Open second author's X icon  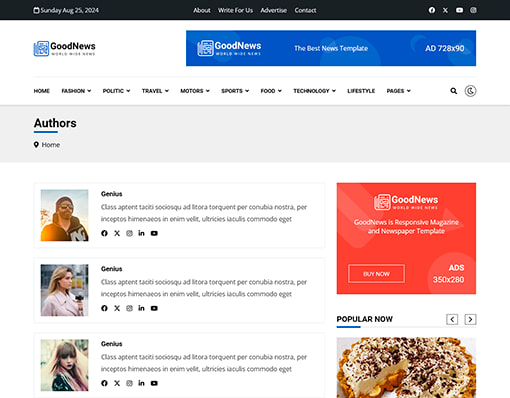pyautogui.click(x=117, y=308)
